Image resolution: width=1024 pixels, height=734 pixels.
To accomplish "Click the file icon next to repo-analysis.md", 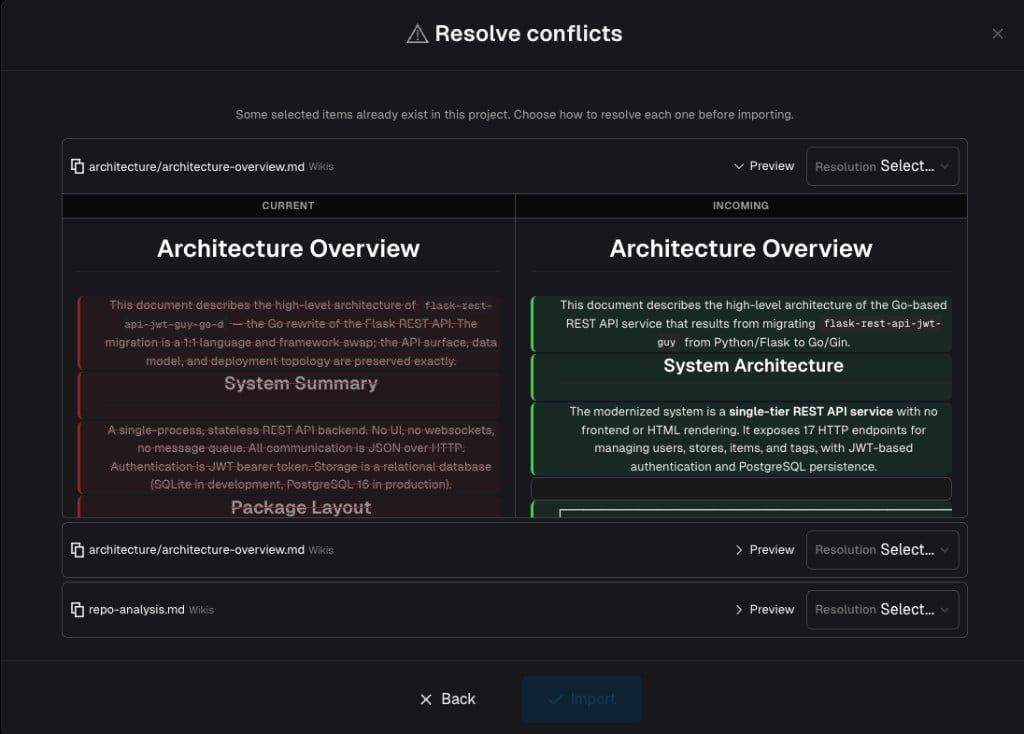I will (x=77, y=609).
